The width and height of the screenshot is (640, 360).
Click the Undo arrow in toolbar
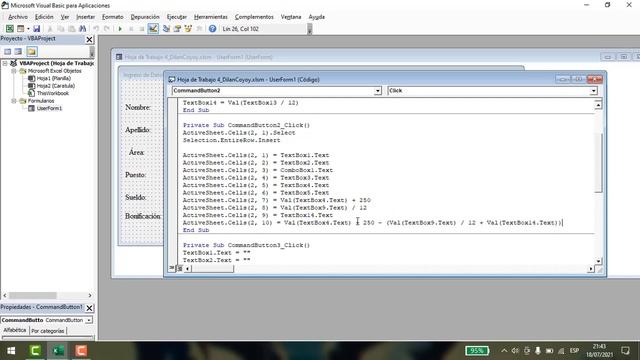(x=96, y=29)
